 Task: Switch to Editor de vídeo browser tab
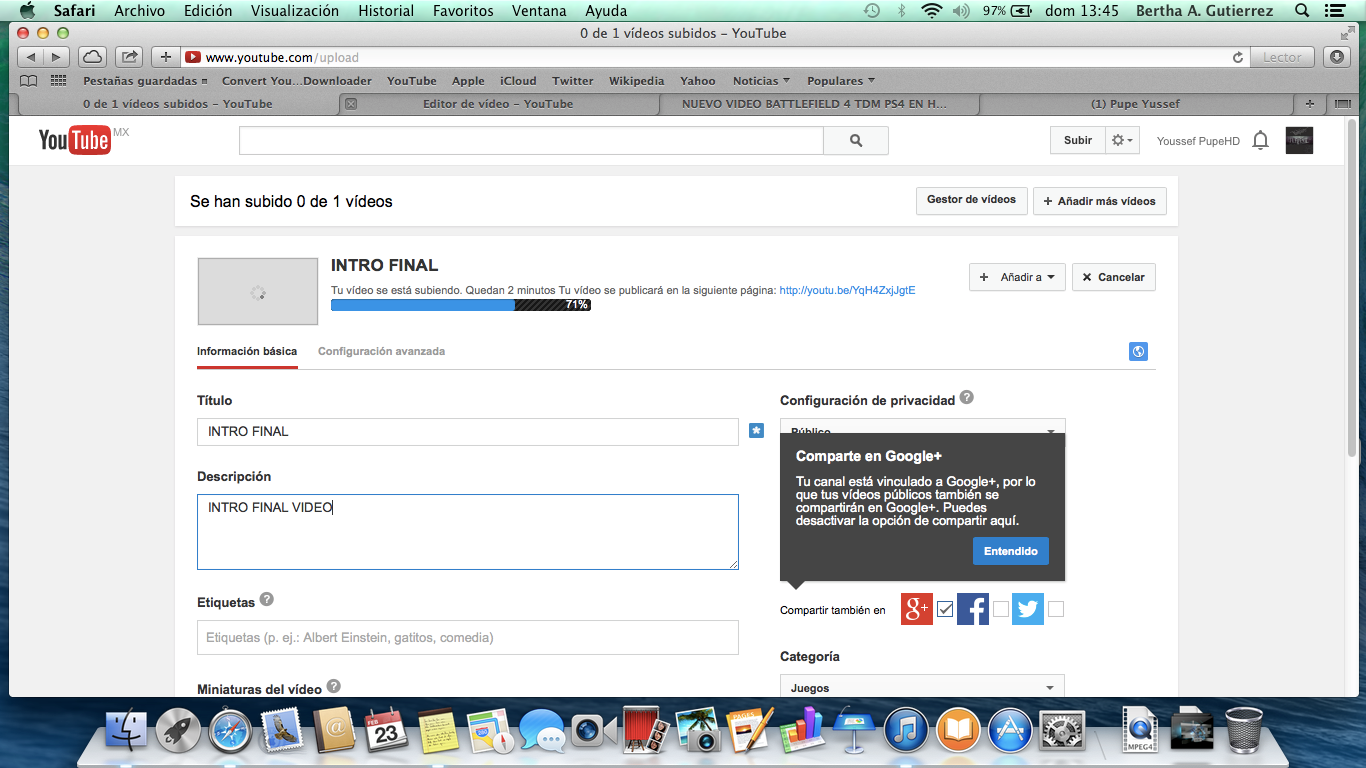(x=498, y=103)
